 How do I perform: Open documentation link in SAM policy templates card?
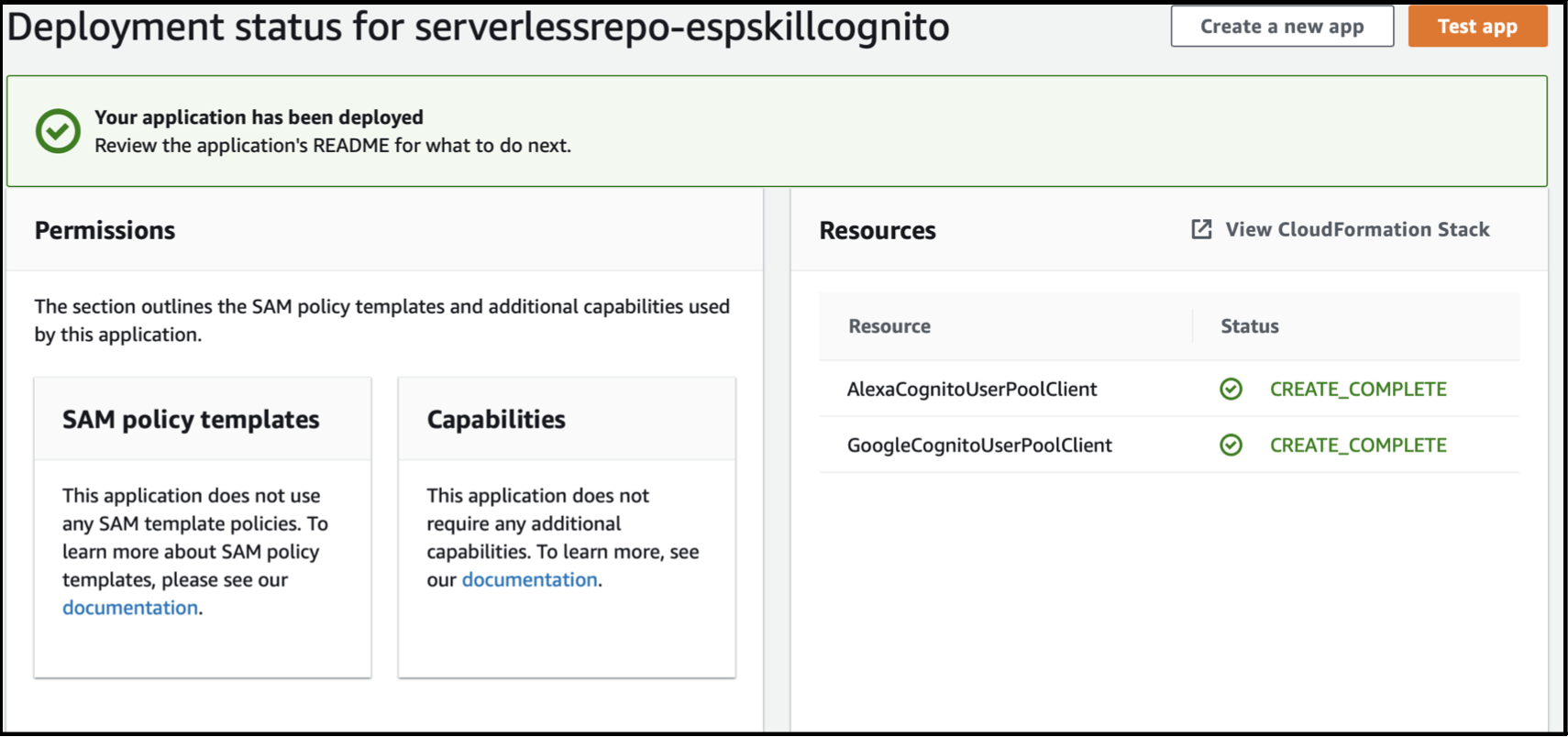(130, 608)
